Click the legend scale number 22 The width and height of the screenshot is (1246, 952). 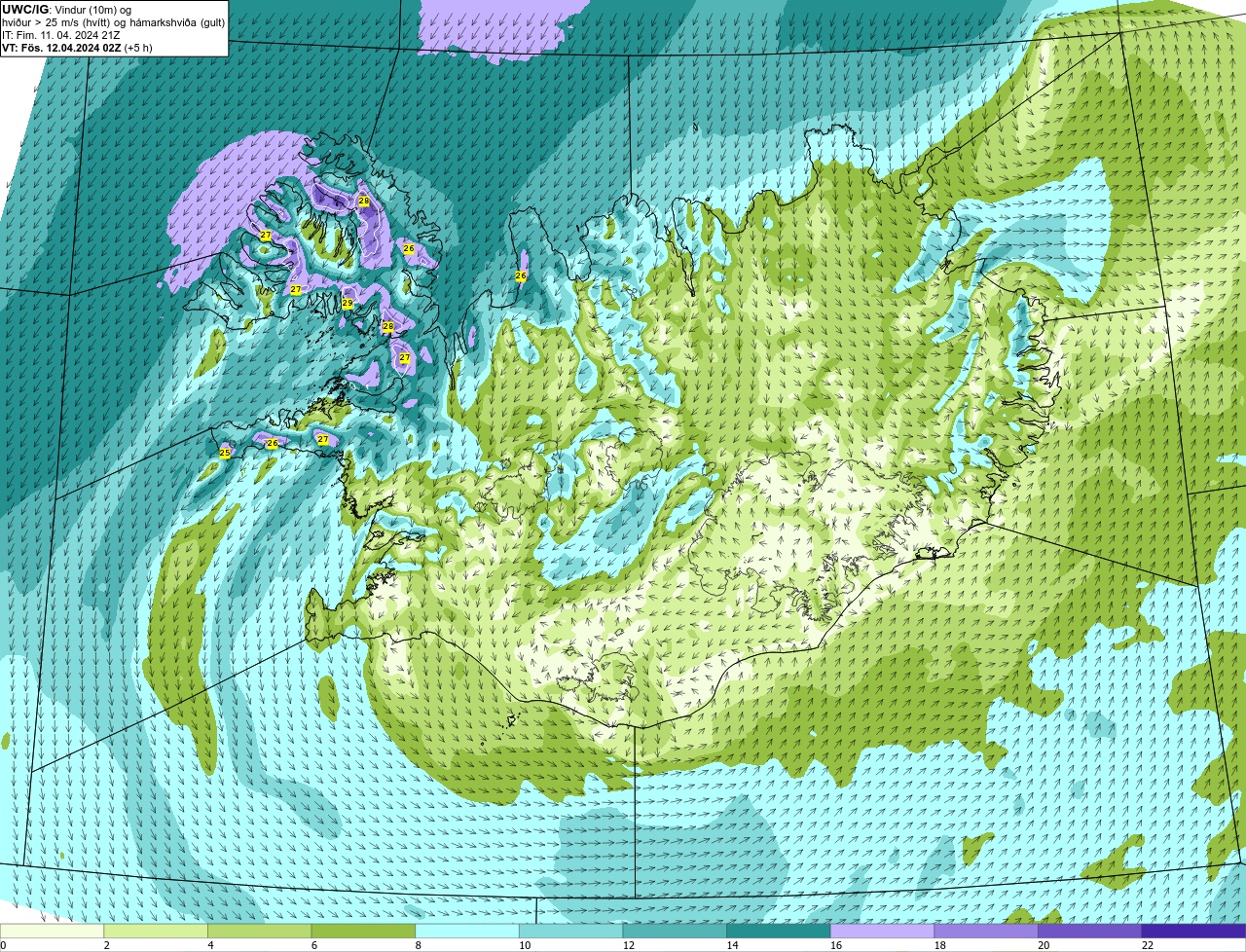pyautogui.click(x=1148, y=945)
